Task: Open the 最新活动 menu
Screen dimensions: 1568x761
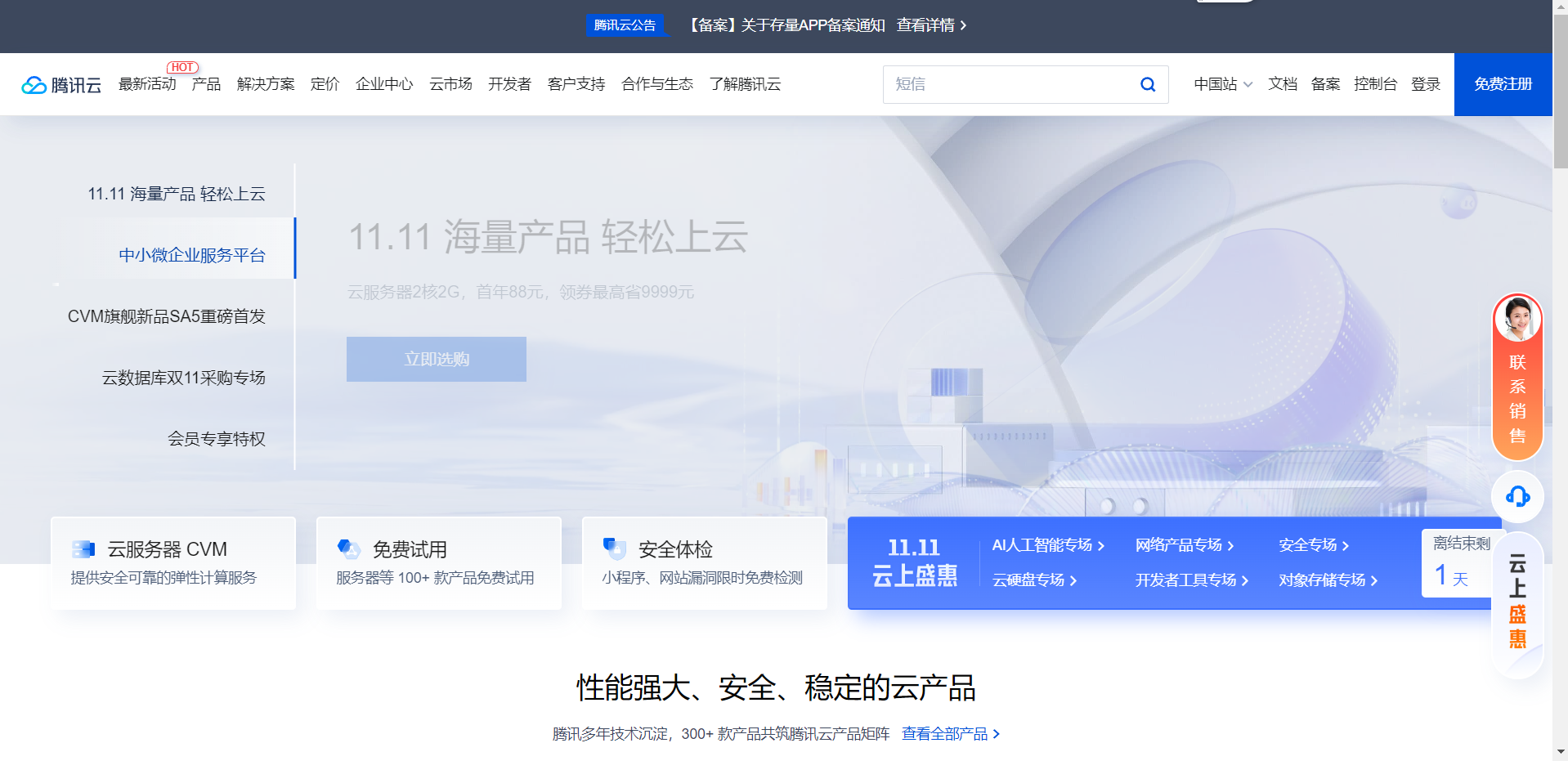Action: coord(147,84)
